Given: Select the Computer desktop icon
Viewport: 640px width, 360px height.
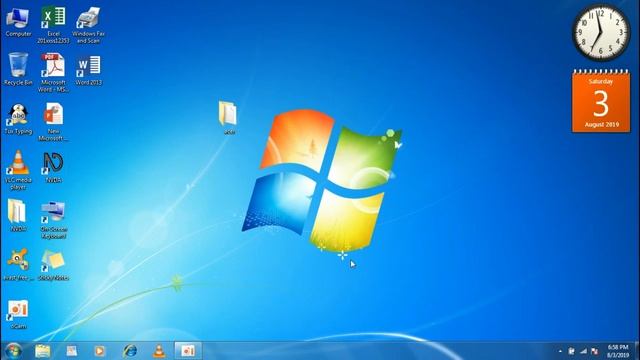Looking at the screenshot, I should click(x=18, y=22).
